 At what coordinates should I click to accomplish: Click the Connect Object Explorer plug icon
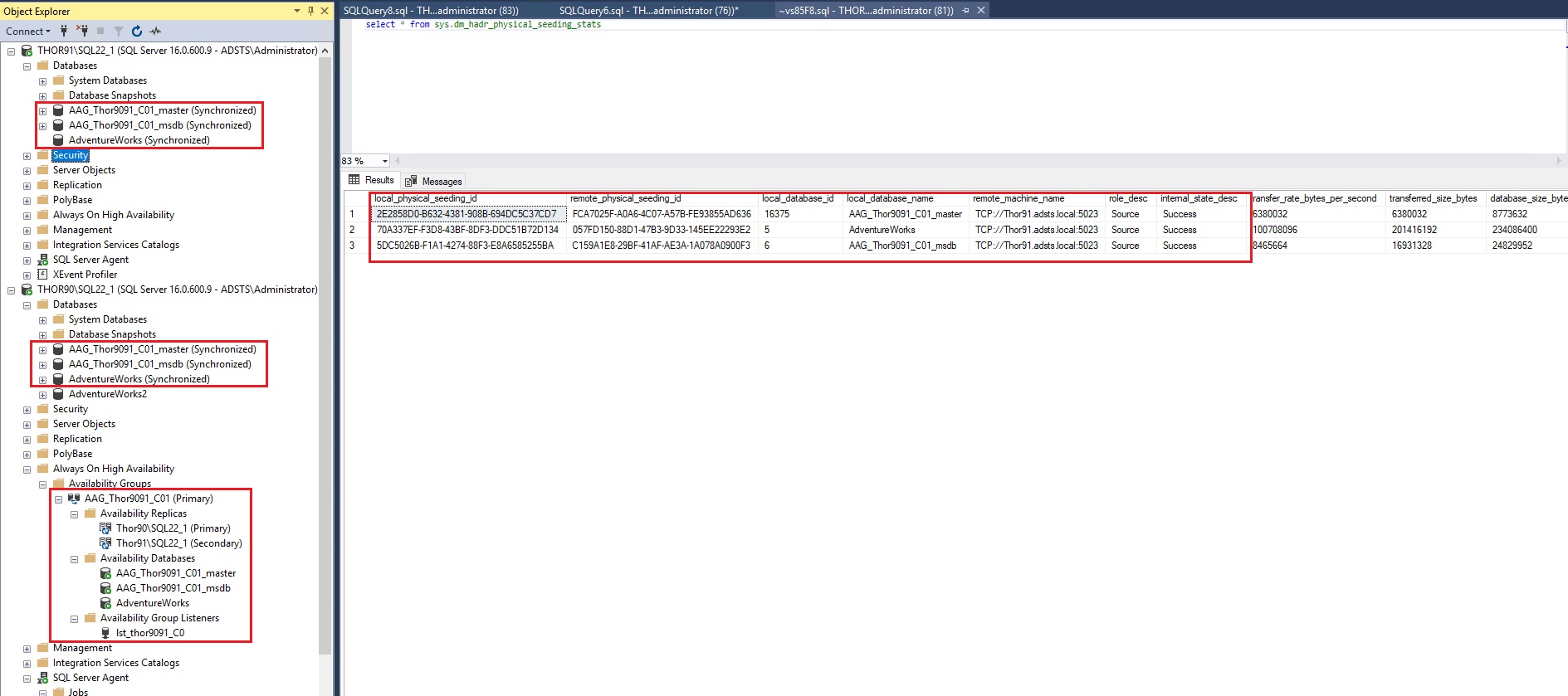[64, 31]
